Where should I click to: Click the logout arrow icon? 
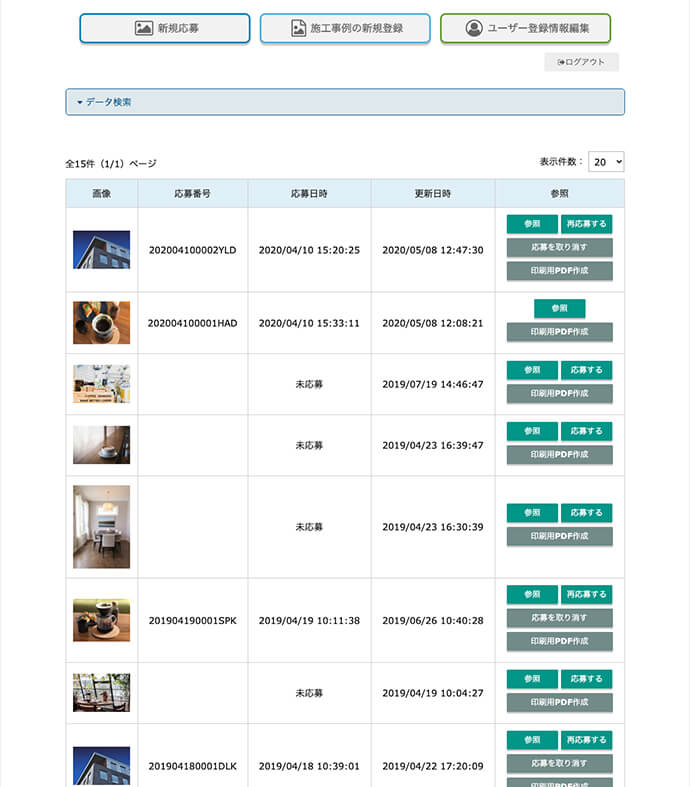[561, 62]
